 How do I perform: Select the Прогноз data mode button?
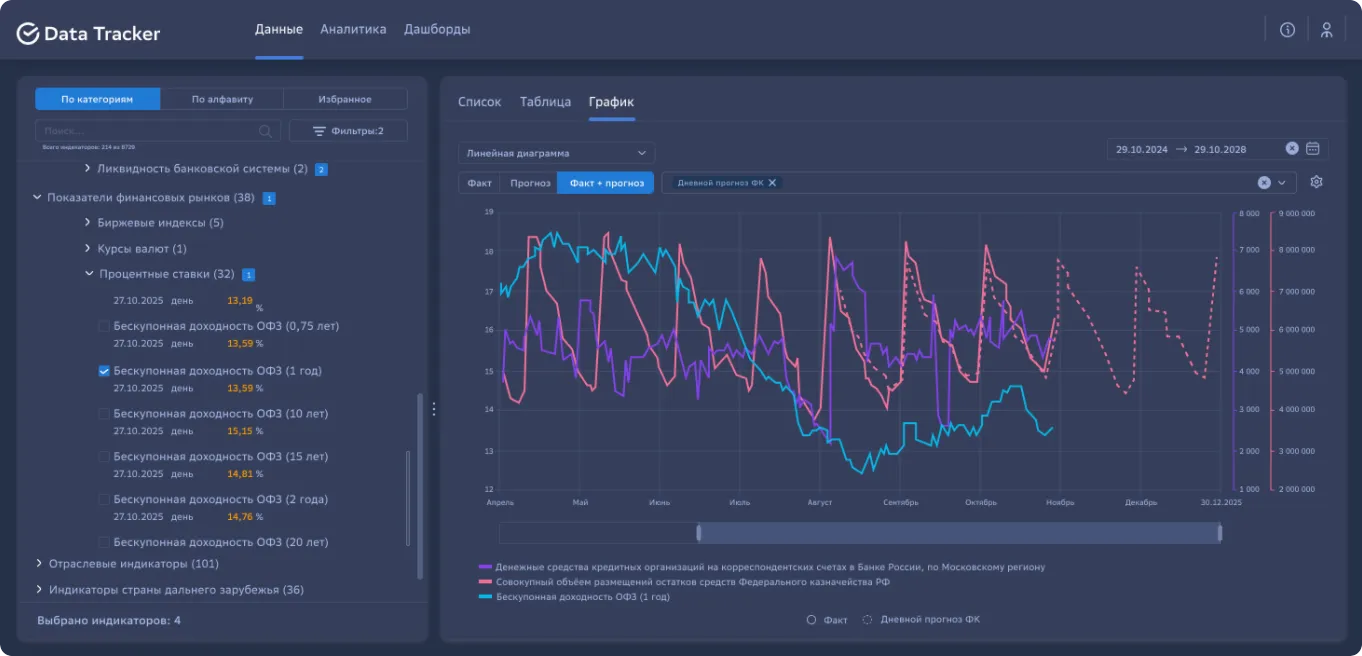[530, 183]
